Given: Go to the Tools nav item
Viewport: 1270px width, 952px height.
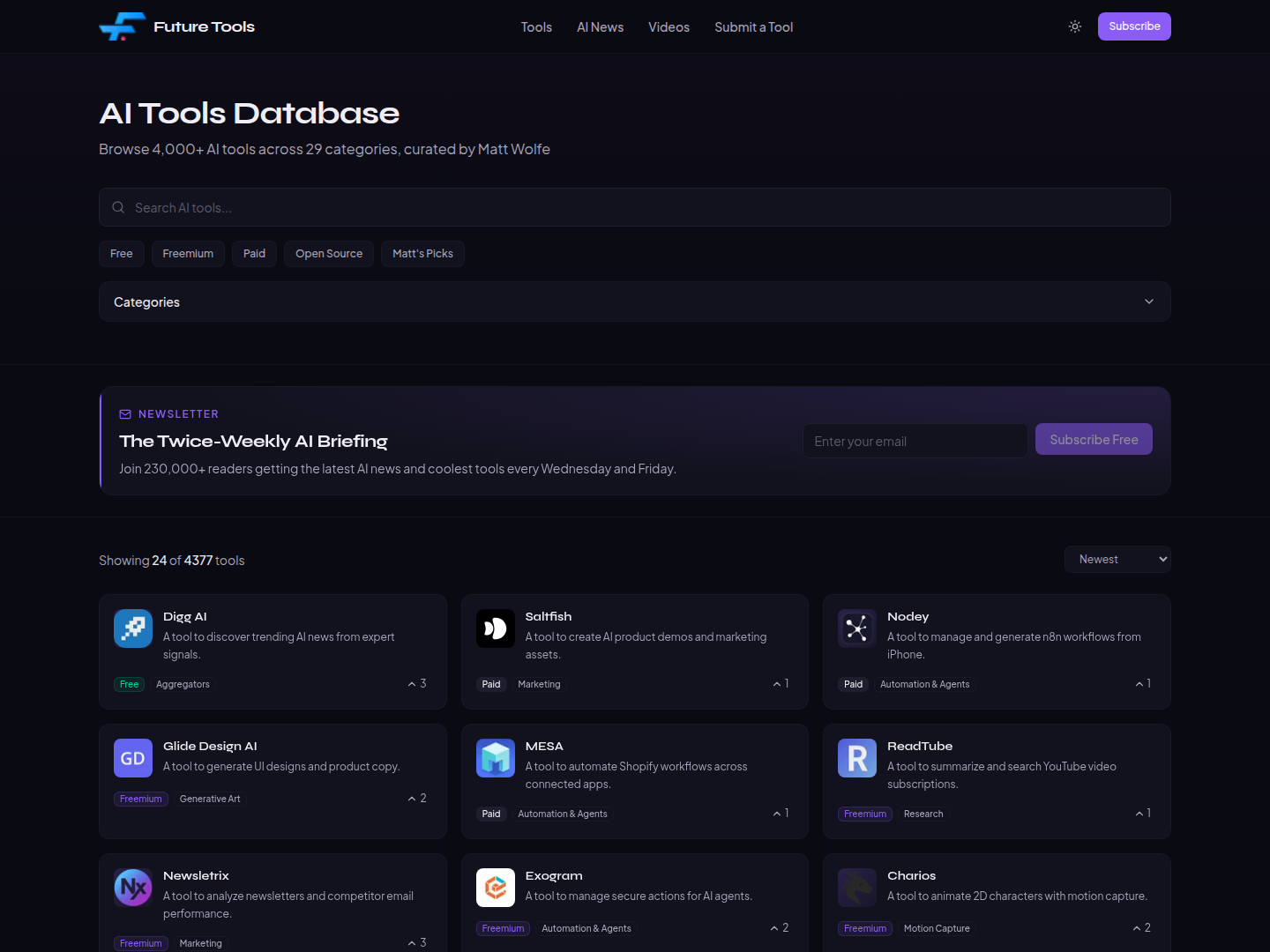Looking at the screenshot, I should 536,27.
